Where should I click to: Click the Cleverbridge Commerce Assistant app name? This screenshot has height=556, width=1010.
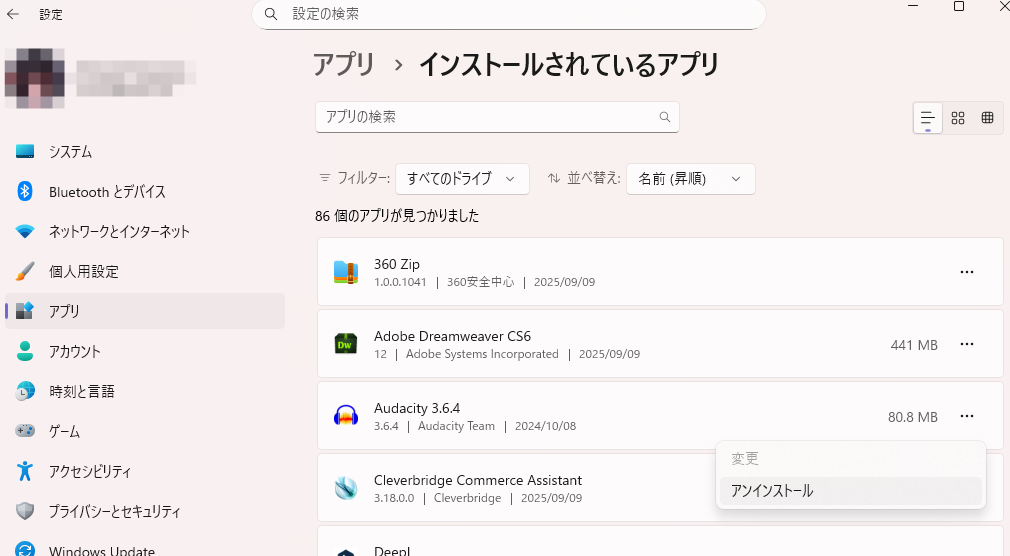pyautogui.click(x=478, y=481)
